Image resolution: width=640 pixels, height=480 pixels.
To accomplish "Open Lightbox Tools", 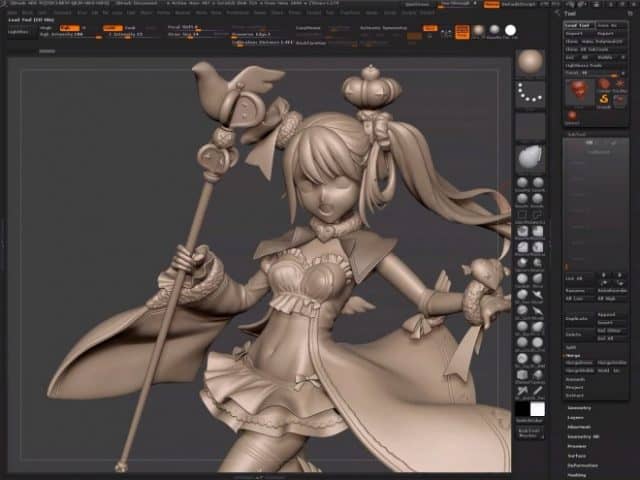I will coord(596,65).
